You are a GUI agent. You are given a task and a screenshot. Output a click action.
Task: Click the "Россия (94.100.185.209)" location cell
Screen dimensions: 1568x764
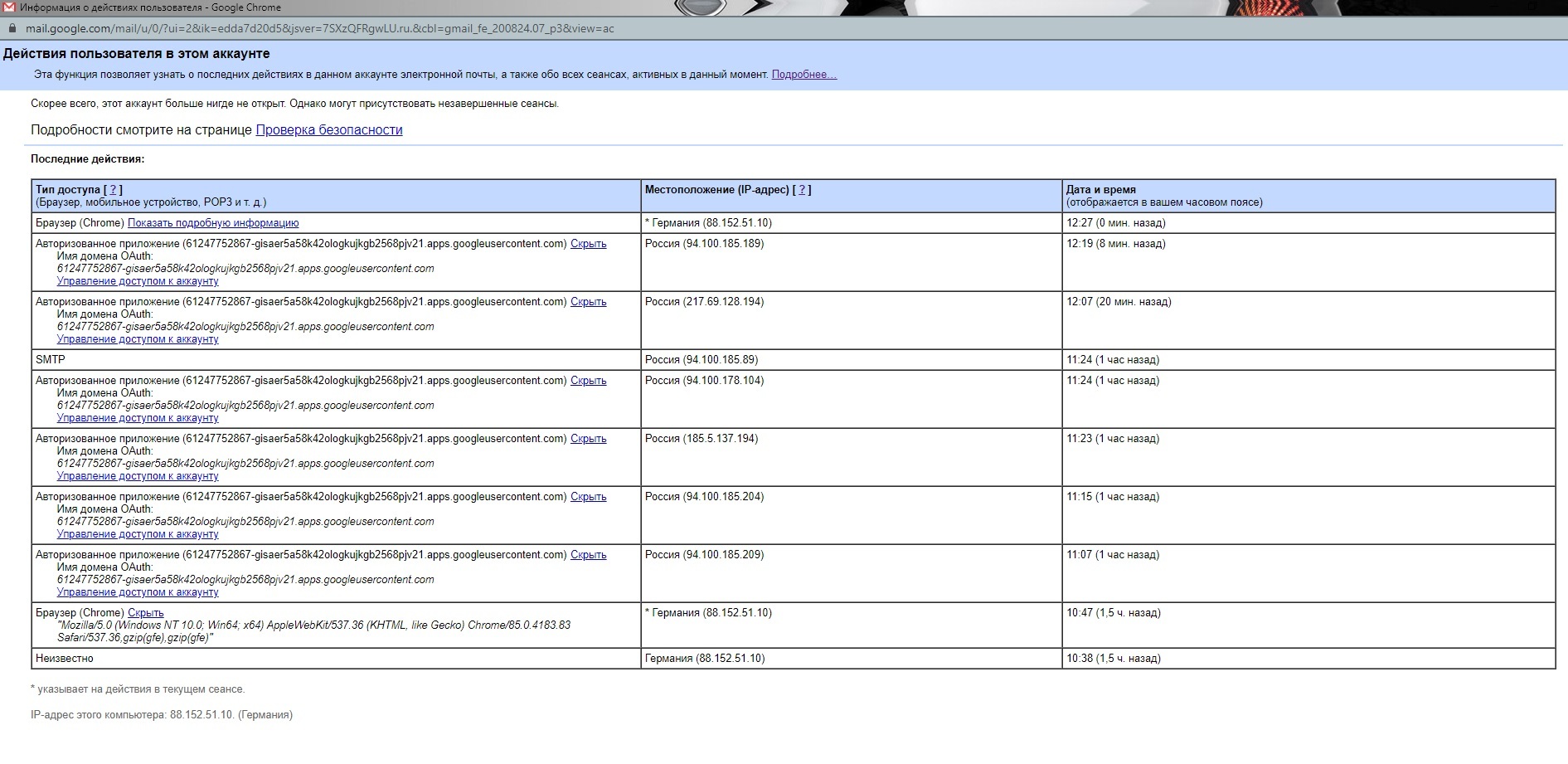pos(852,573)
